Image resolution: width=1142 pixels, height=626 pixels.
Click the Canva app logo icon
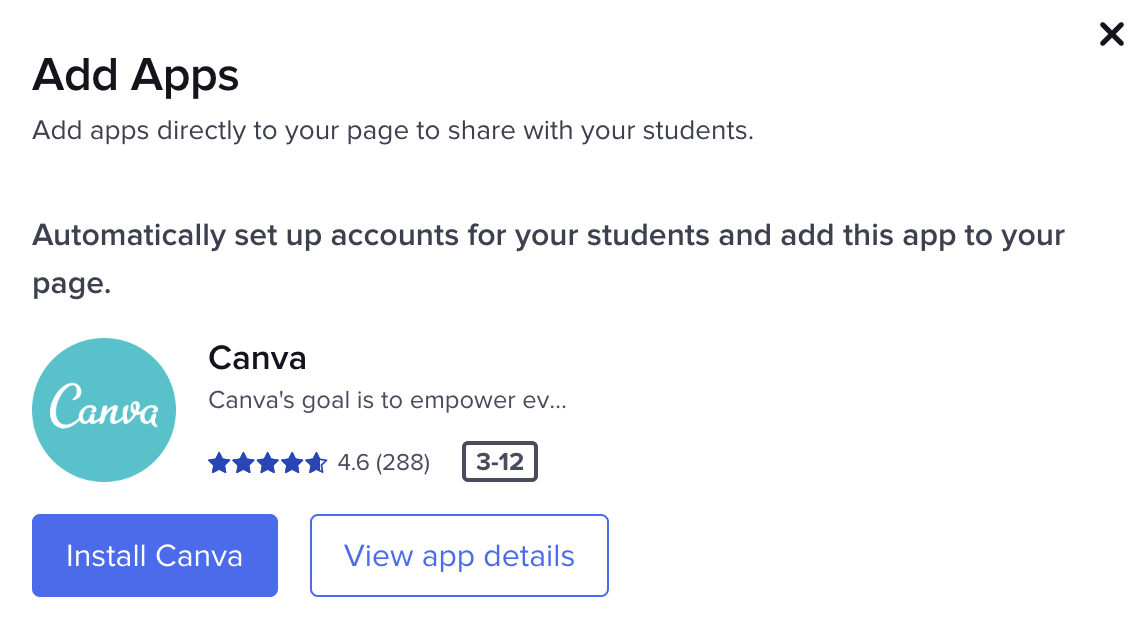point(103,409)
